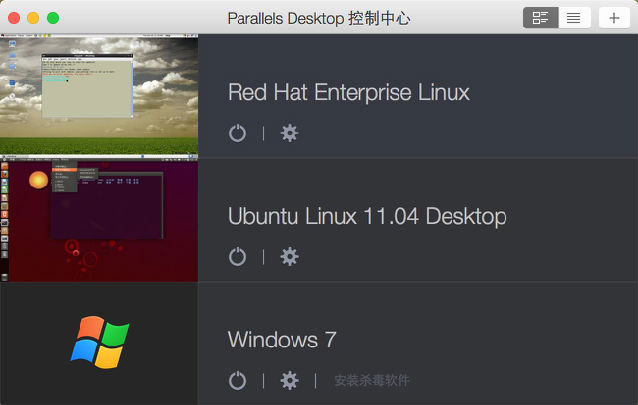Switch to compact list view
Image resolution: width=638 pixels, height=405 pixels.
574,18
